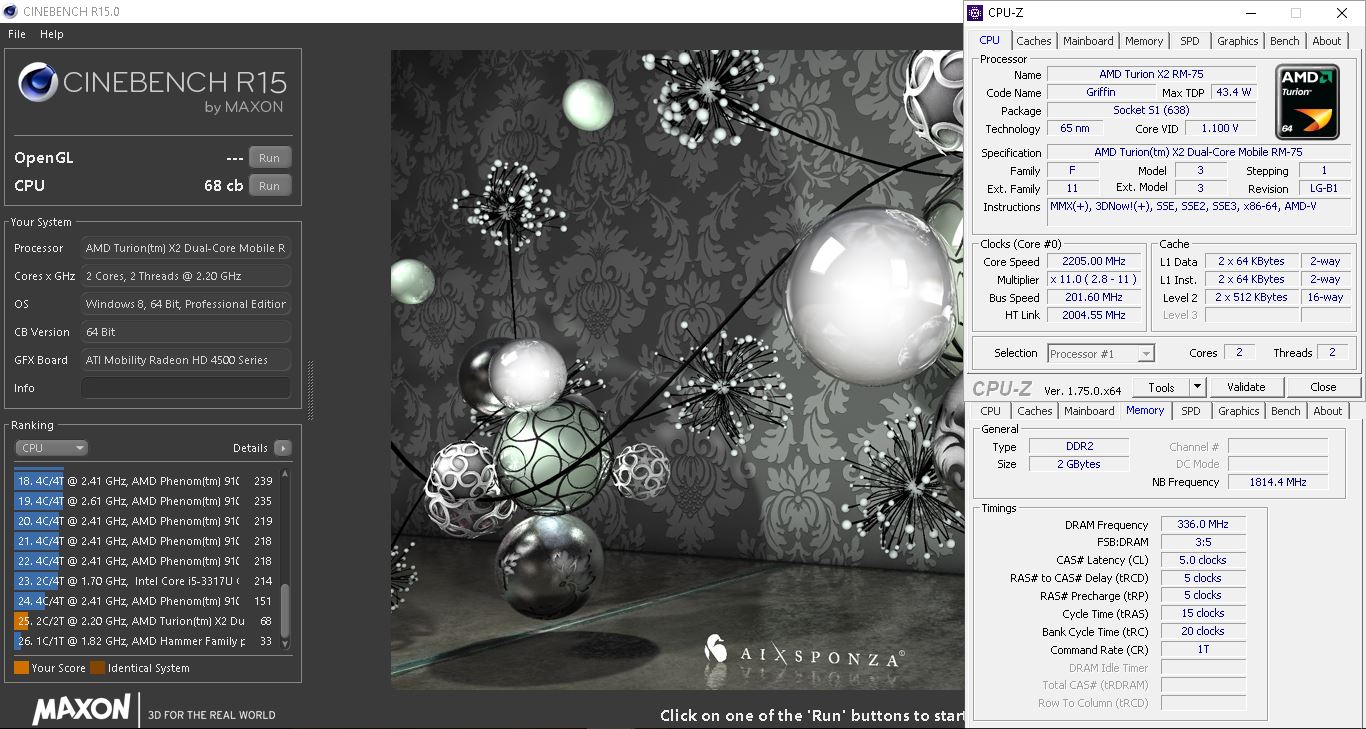Click ranking scrollbar down arrow

(285, 645)
